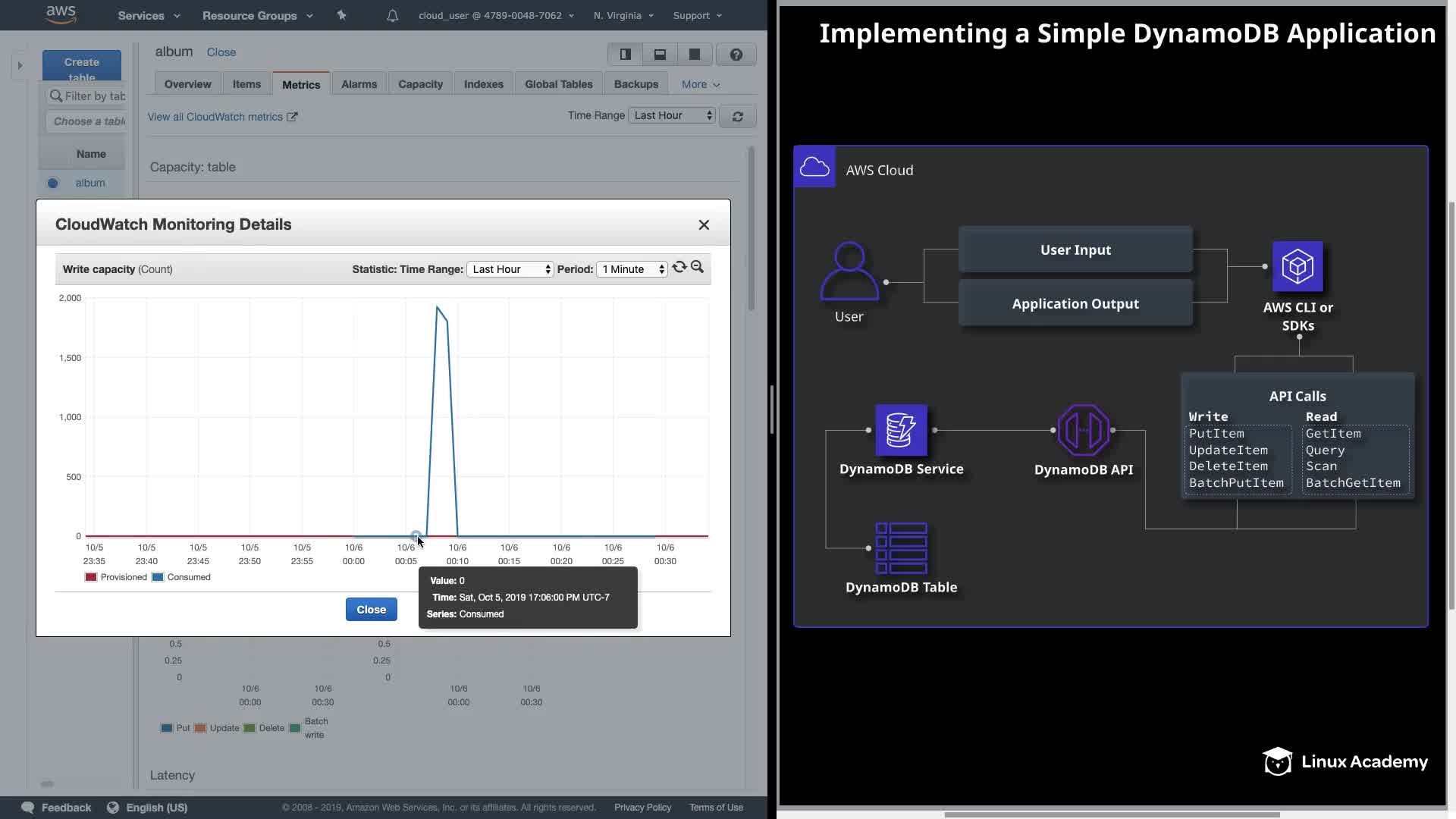Image resolution: width=1456 pixels, height=819 pixels.
Task: Click the notifications bell icon
Action: [x=392, y=15]
